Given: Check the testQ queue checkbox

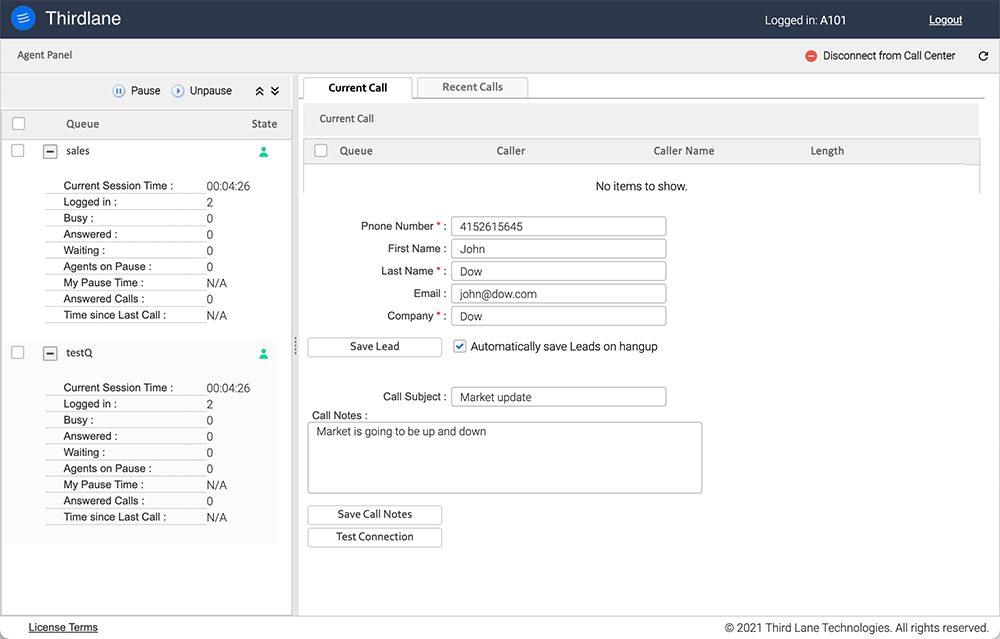Looking at the screenshot, I should click(x=18, y=352).
